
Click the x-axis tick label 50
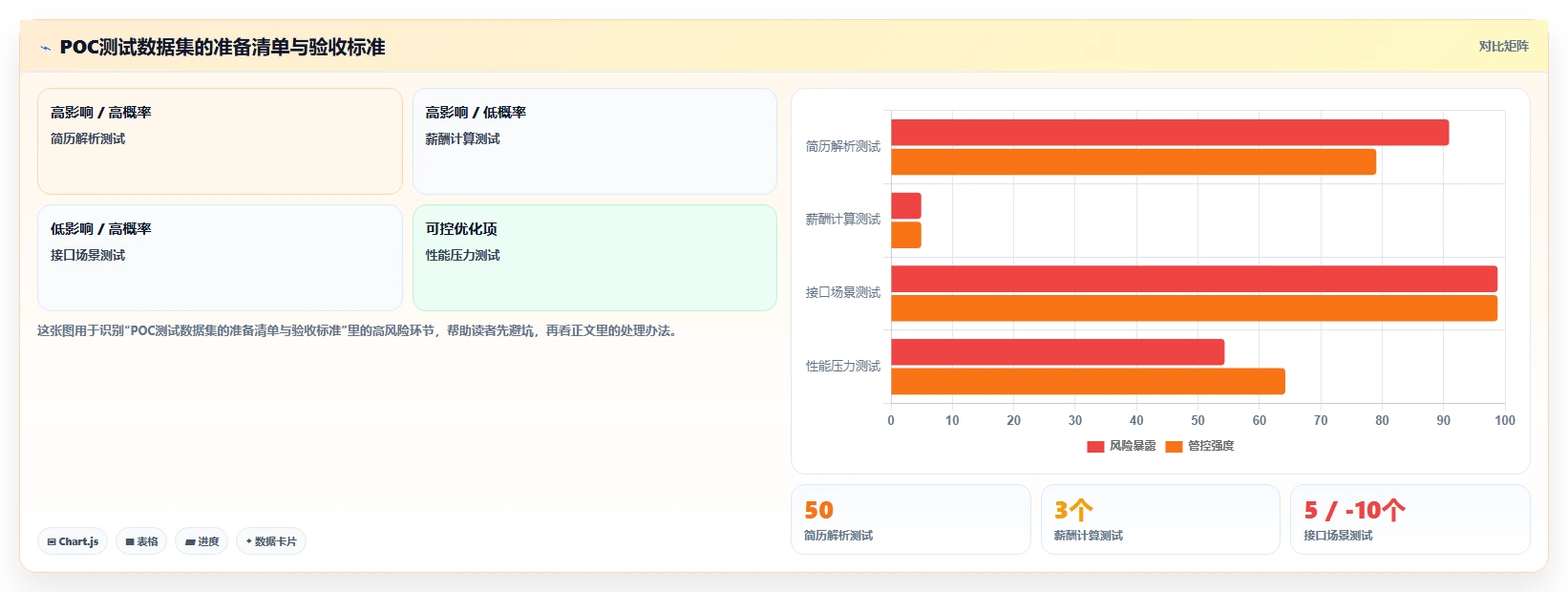[1197, 420]
